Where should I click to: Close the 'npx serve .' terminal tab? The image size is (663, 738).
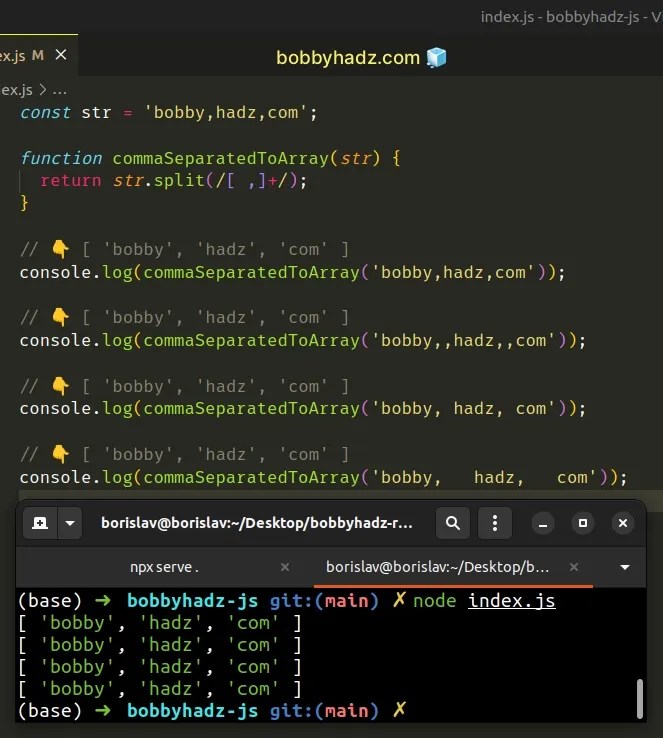[x=285, y=567]
